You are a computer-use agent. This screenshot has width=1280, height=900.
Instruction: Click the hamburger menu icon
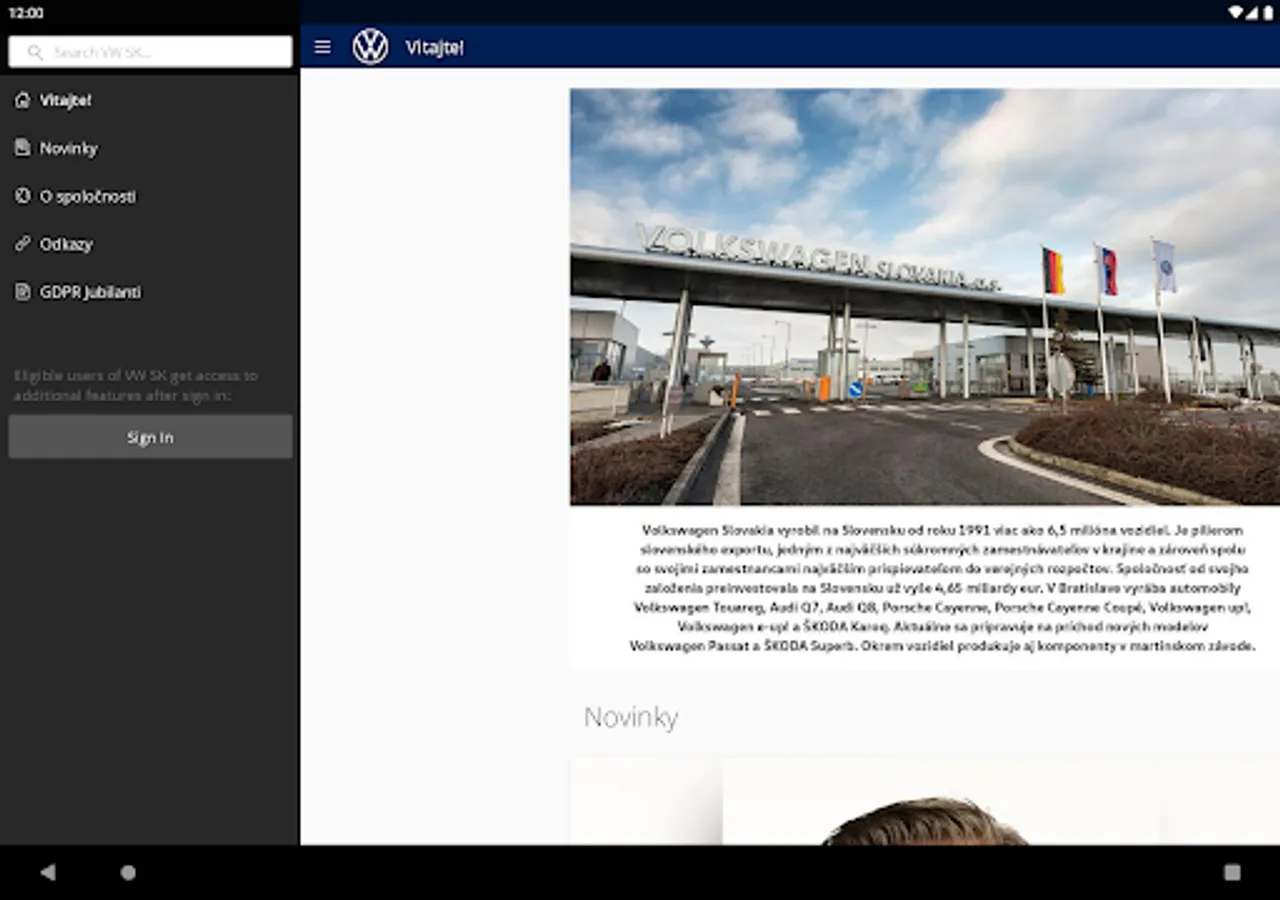coord(322,47)
